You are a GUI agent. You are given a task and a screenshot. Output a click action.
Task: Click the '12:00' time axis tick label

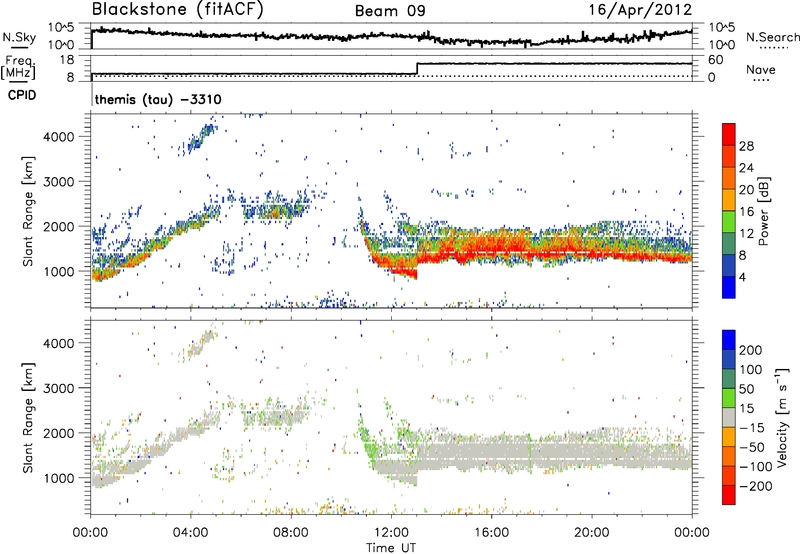point(391,533)
